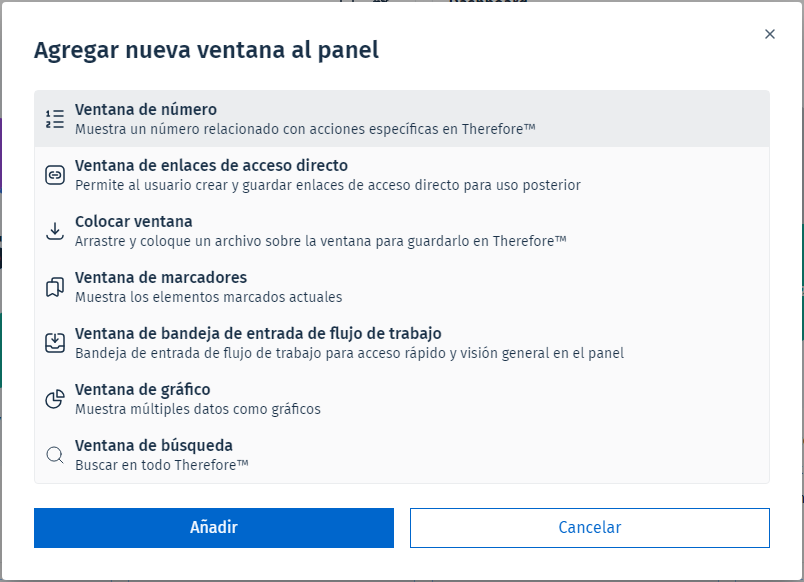Screen dimensions: 804x582
Task: Select the 'Ventana de número' option
Action: (146, 110)
